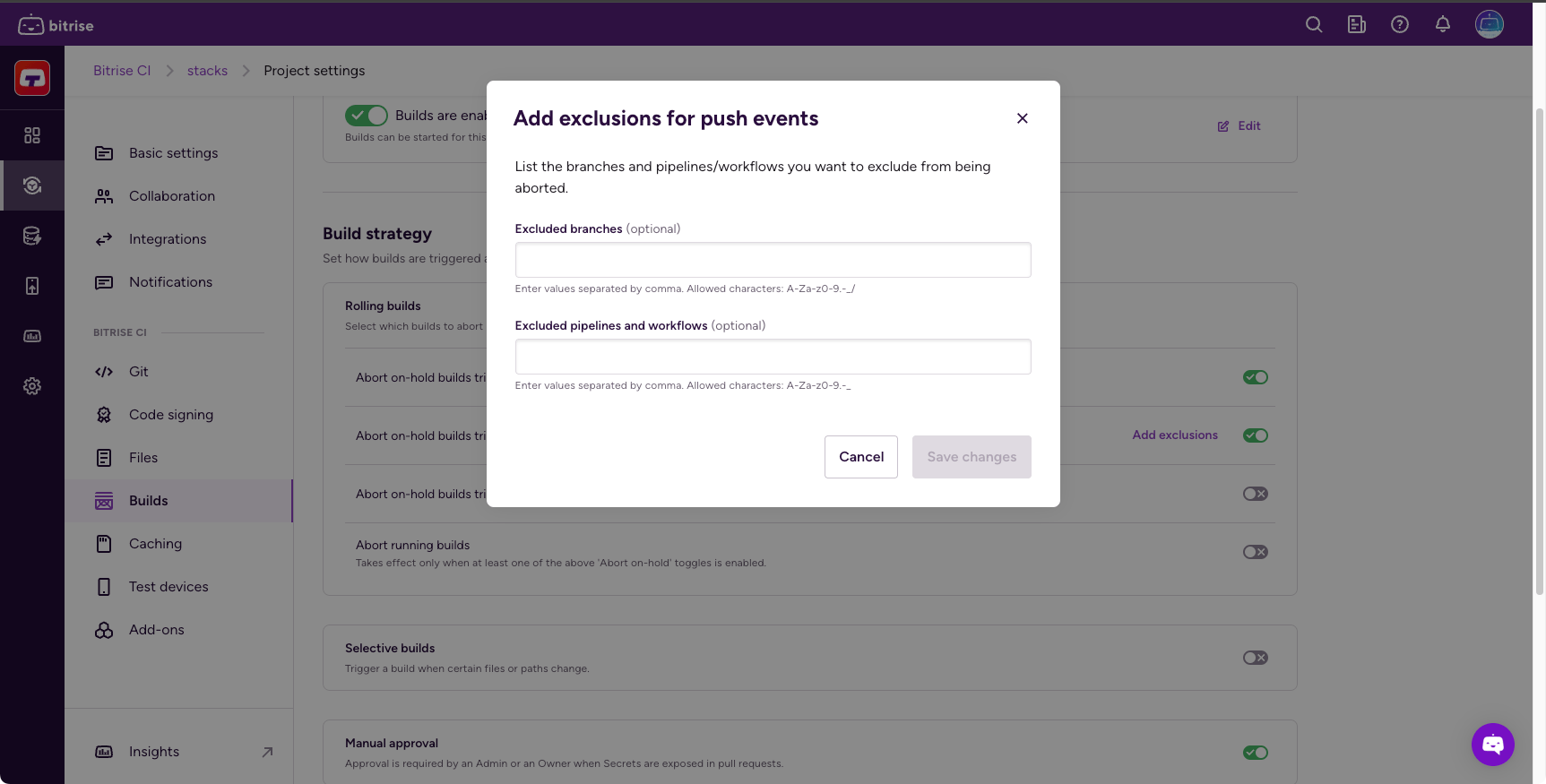Toggle the Abort running builds switch
Viewport: 1546px width, 784px height.
[x=1256, y=552]
